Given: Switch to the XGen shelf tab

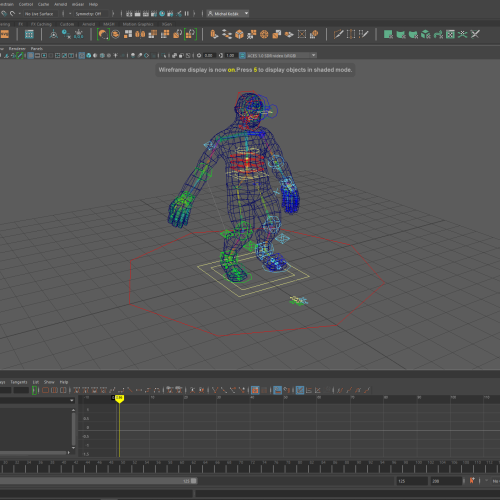Looking at the screenshot, I should pos(167,24).
